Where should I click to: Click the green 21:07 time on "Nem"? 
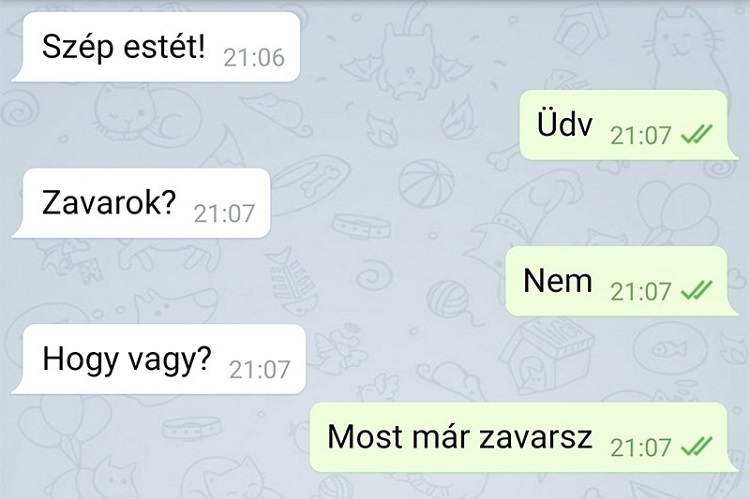(x=641, y=291)
